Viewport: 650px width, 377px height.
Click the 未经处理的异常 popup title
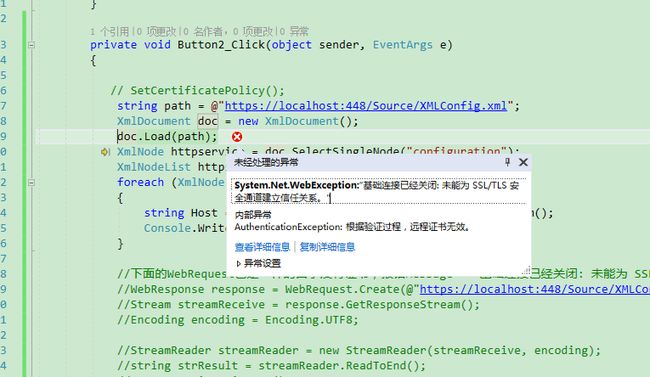tap(266, 162)
